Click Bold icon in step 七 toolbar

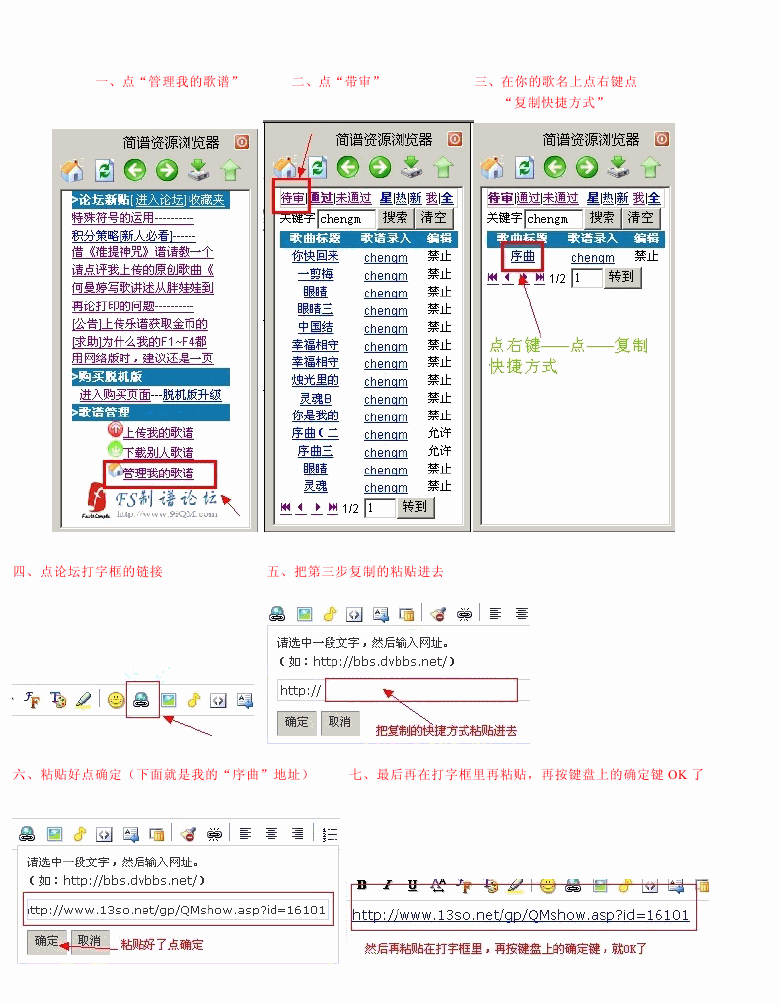point(361,885)
